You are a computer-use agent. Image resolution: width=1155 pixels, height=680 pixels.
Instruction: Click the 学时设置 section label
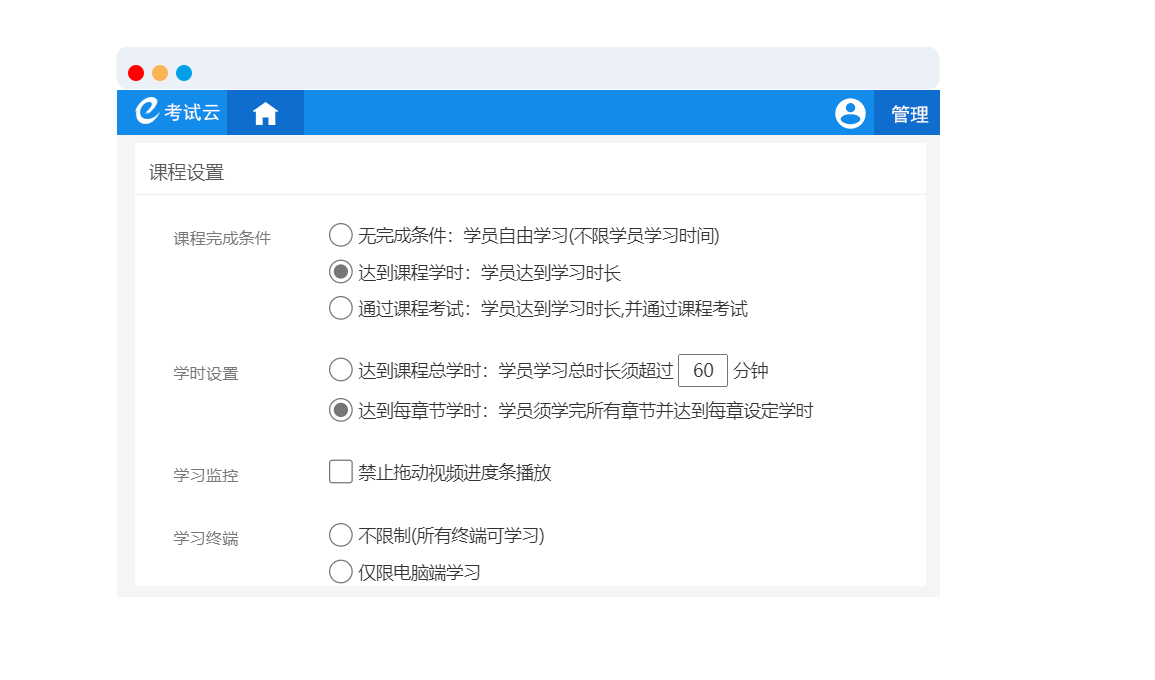tap(206, 373)
